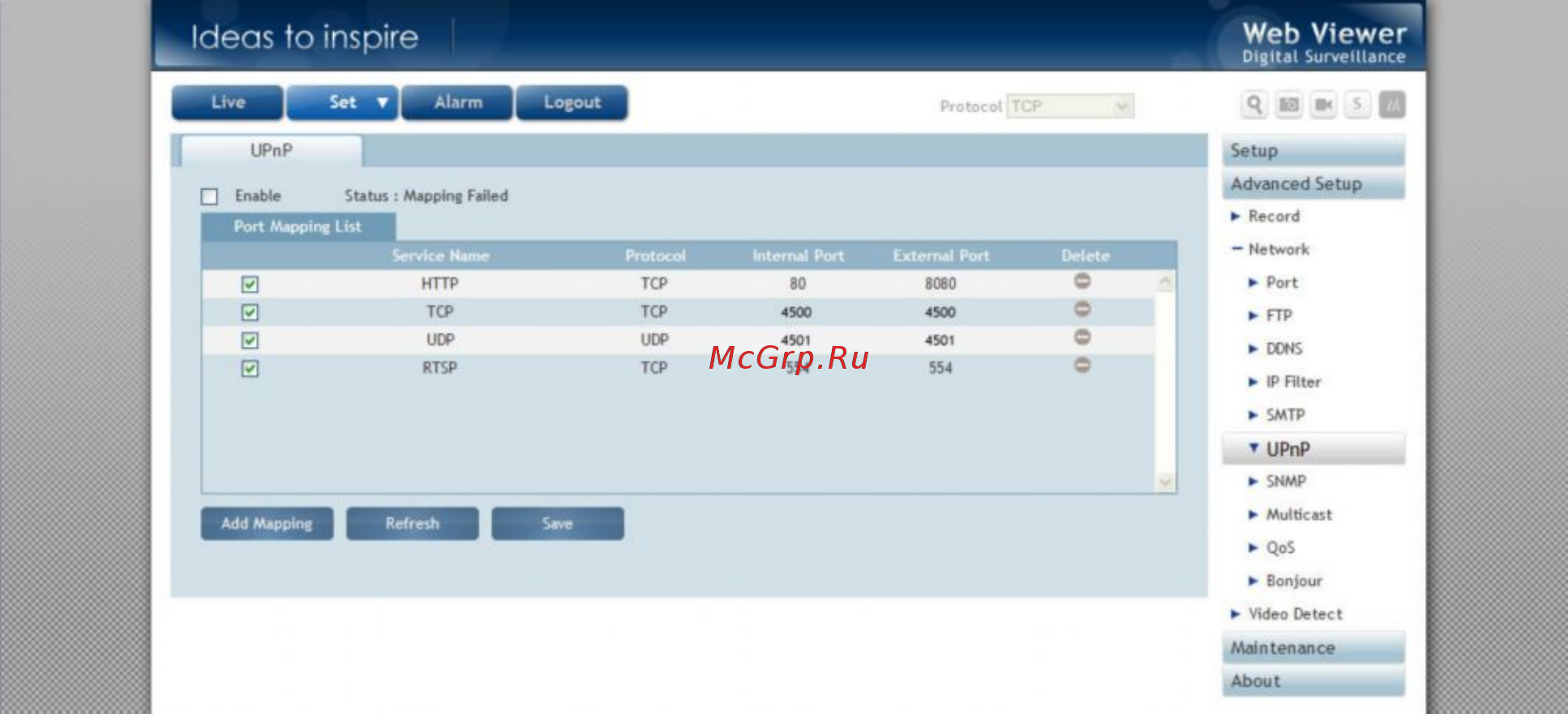The height and width of the screenshot is (714, 1568).
Task: Click the last gray toolbar icon
Action: click(x=1392, y=105)
